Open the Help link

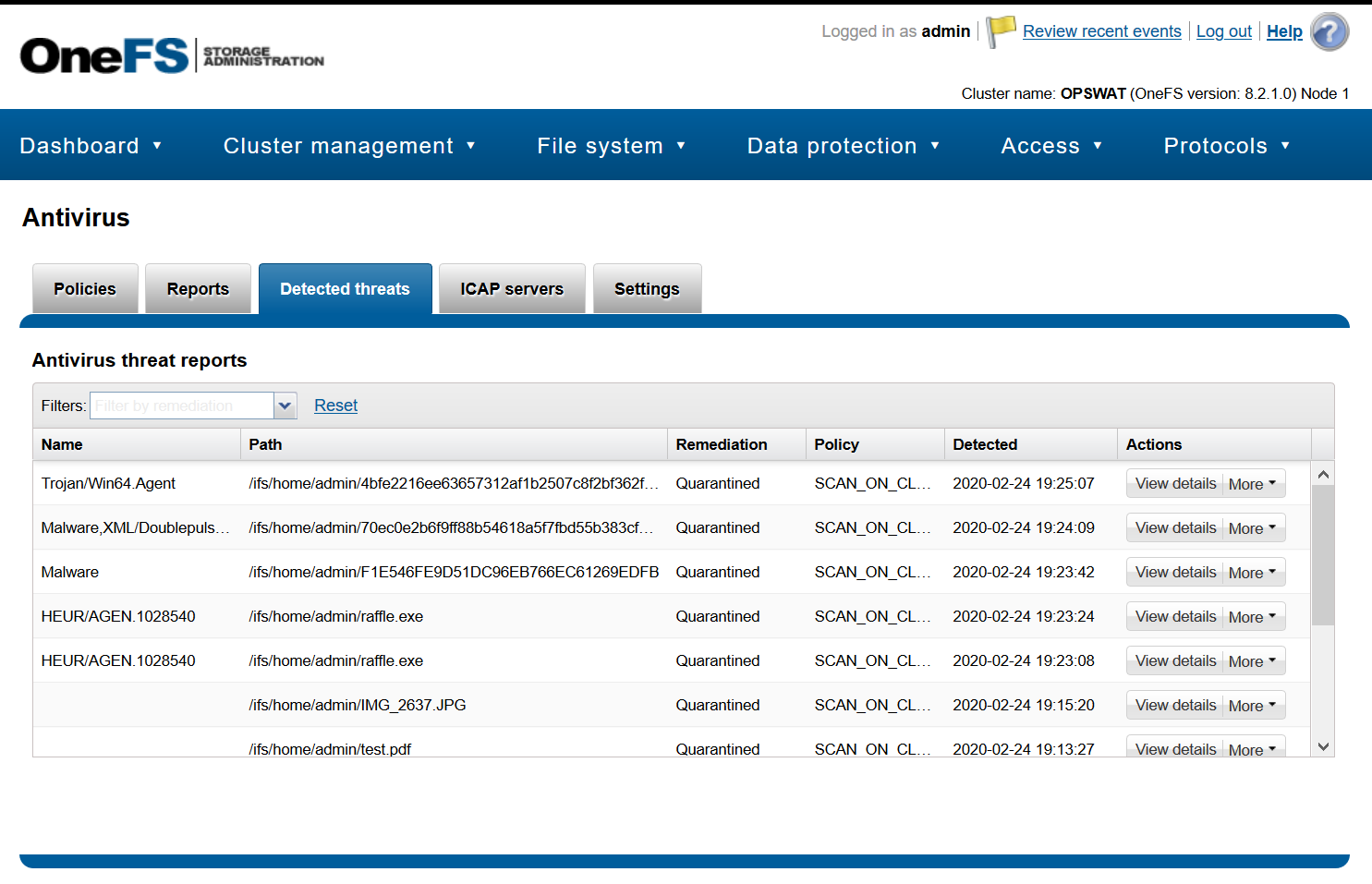click(x=1284, y=31)
